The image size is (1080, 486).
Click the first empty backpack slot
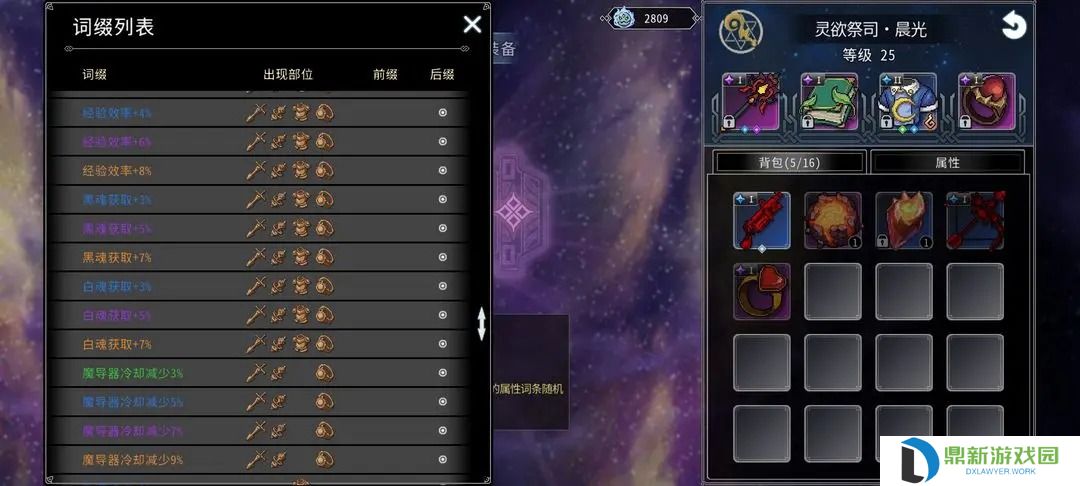833,291
